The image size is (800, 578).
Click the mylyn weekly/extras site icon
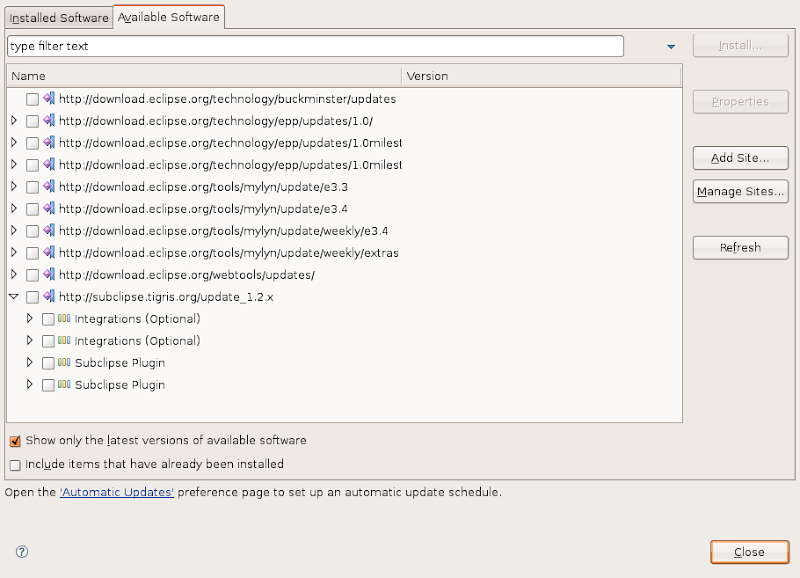pyautogui.click(x=49, y=253)
